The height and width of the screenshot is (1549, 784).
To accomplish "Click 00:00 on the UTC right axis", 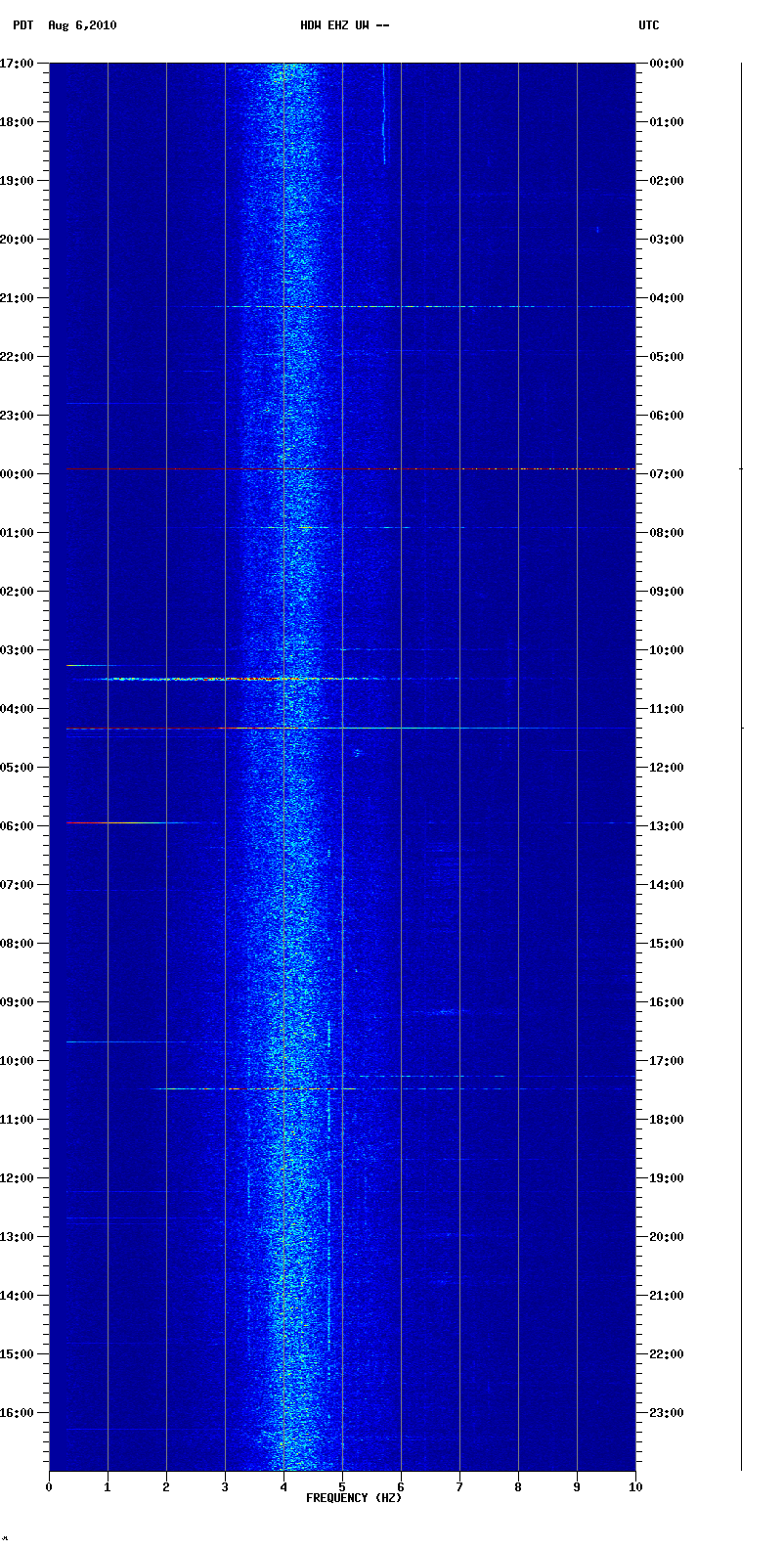I will [667, 64].
